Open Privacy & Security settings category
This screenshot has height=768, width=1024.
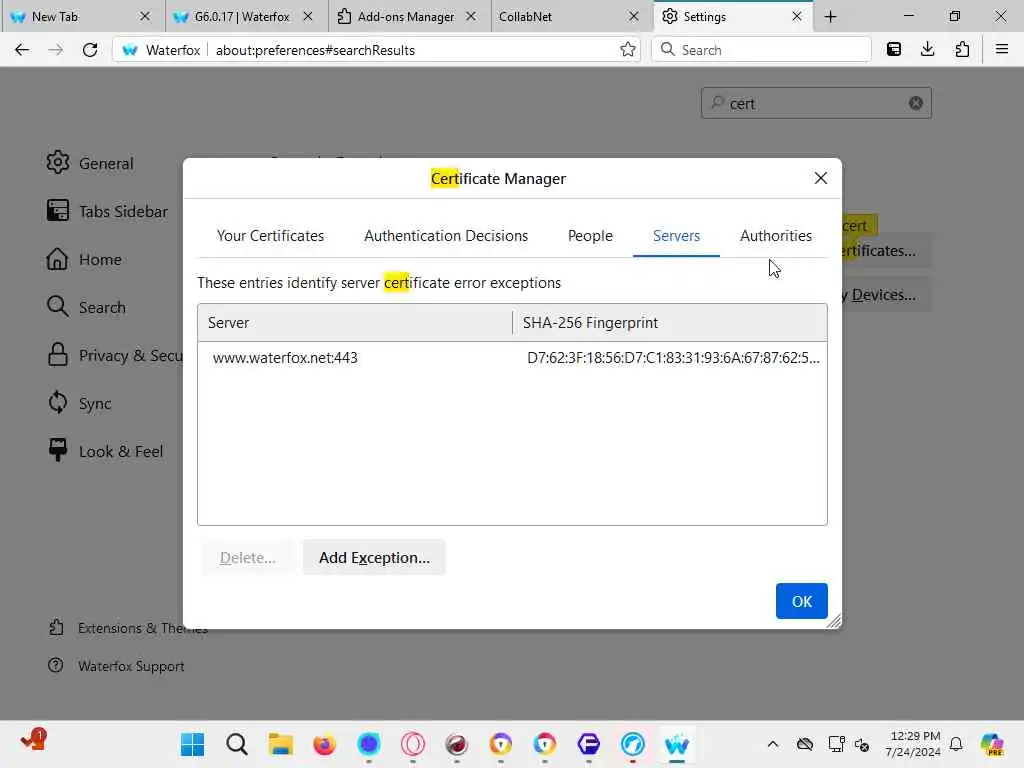(114, 355)
